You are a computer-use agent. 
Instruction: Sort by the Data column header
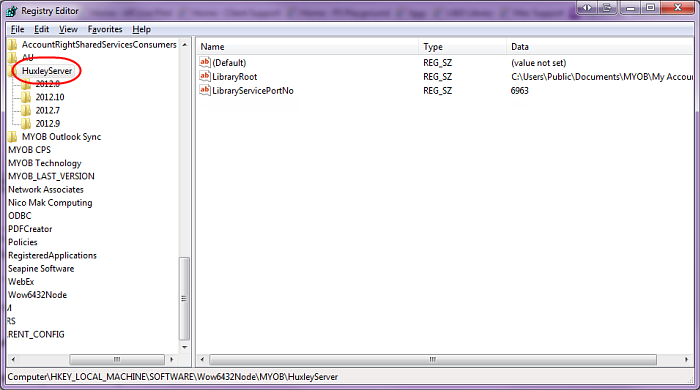click(x=600, y=46)
